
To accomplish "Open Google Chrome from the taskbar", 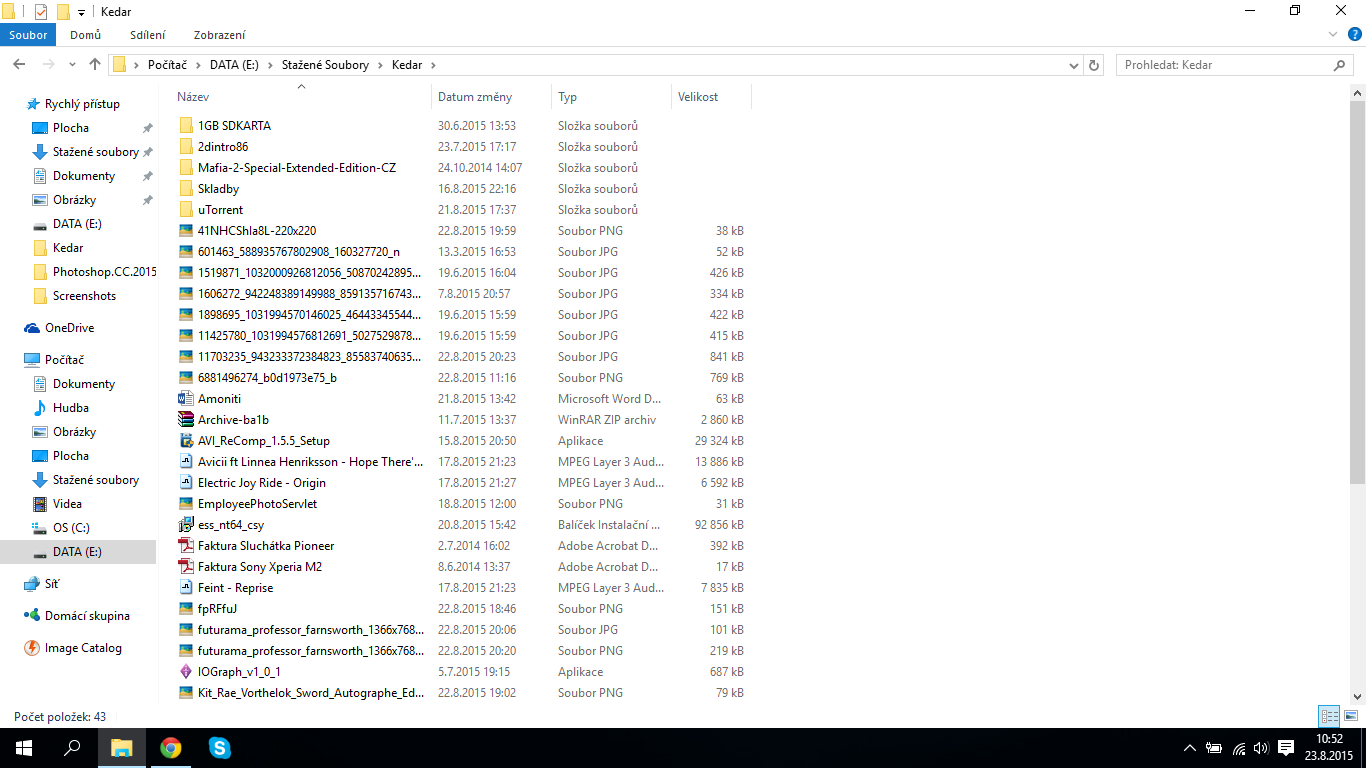I will 171,747.
